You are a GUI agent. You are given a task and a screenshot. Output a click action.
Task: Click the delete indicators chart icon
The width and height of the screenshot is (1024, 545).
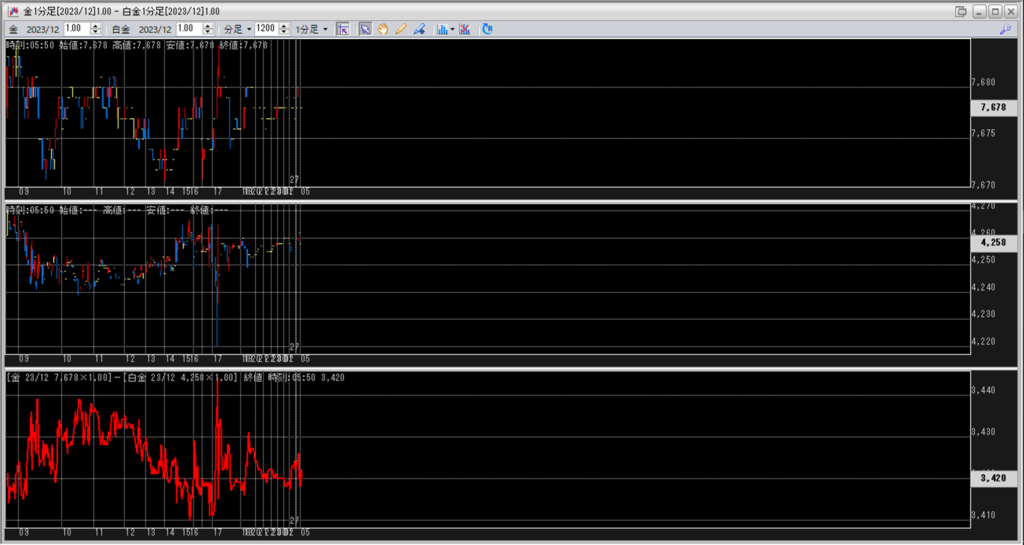click(465, 29)
